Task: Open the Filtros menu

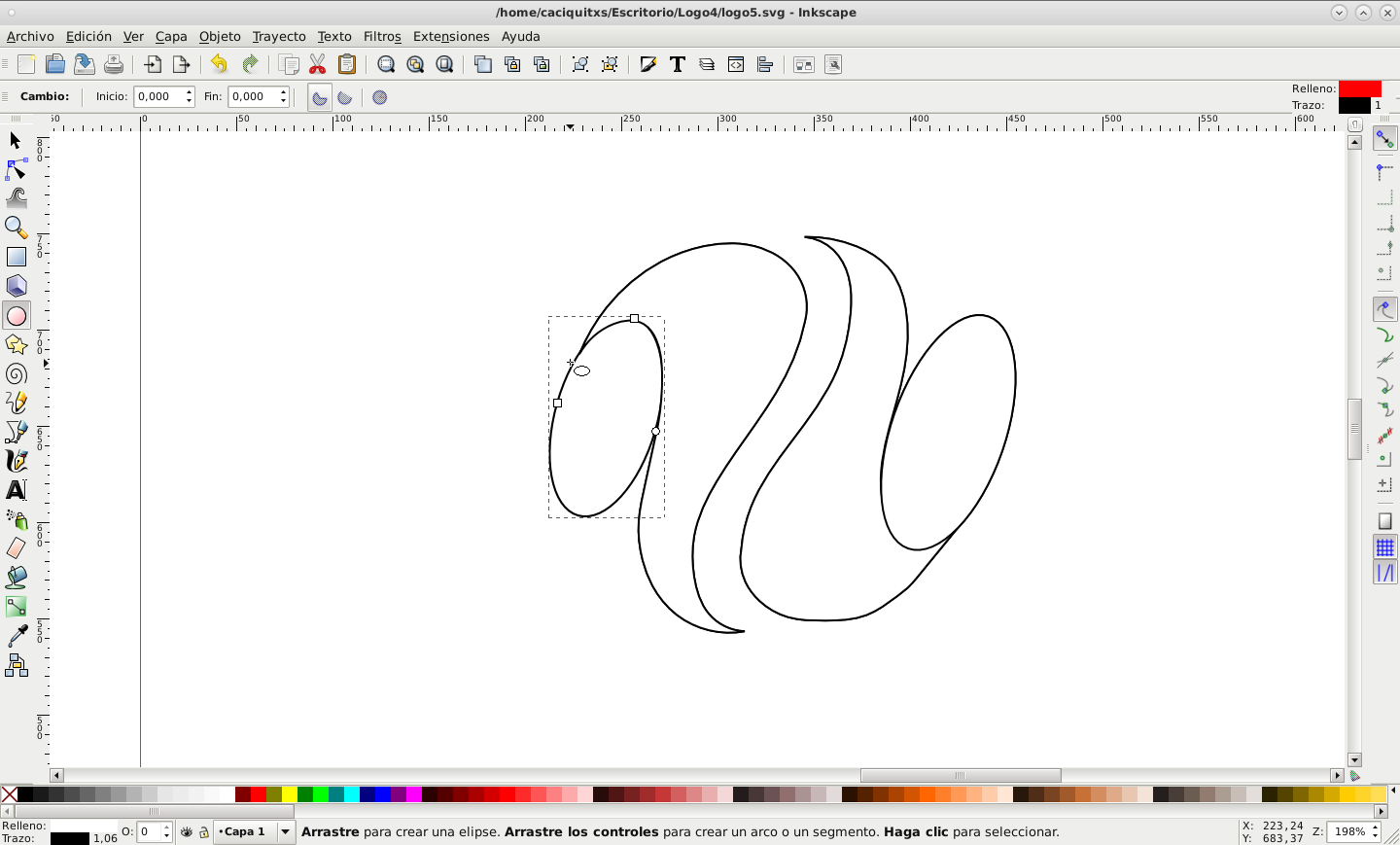Action: (x=382, y=36)
